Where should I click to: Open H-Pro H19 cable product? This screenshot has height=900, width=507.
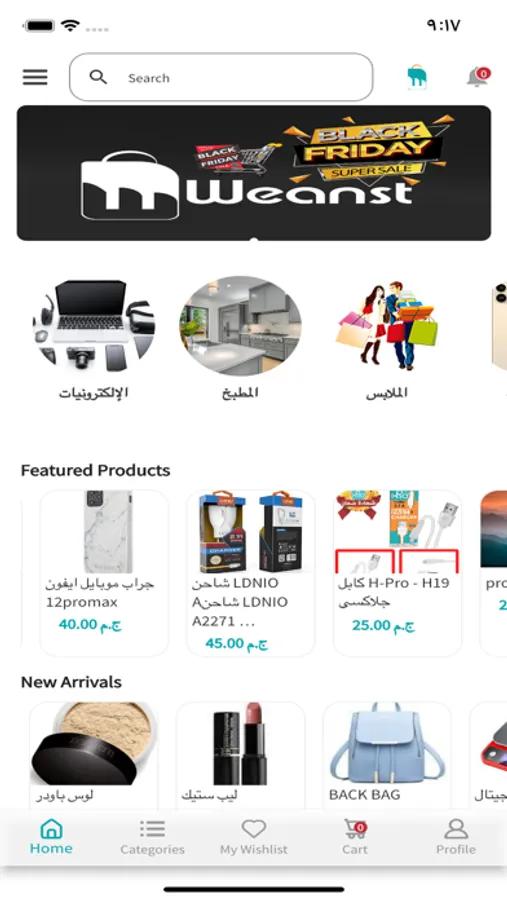click(x=397, y=573)
